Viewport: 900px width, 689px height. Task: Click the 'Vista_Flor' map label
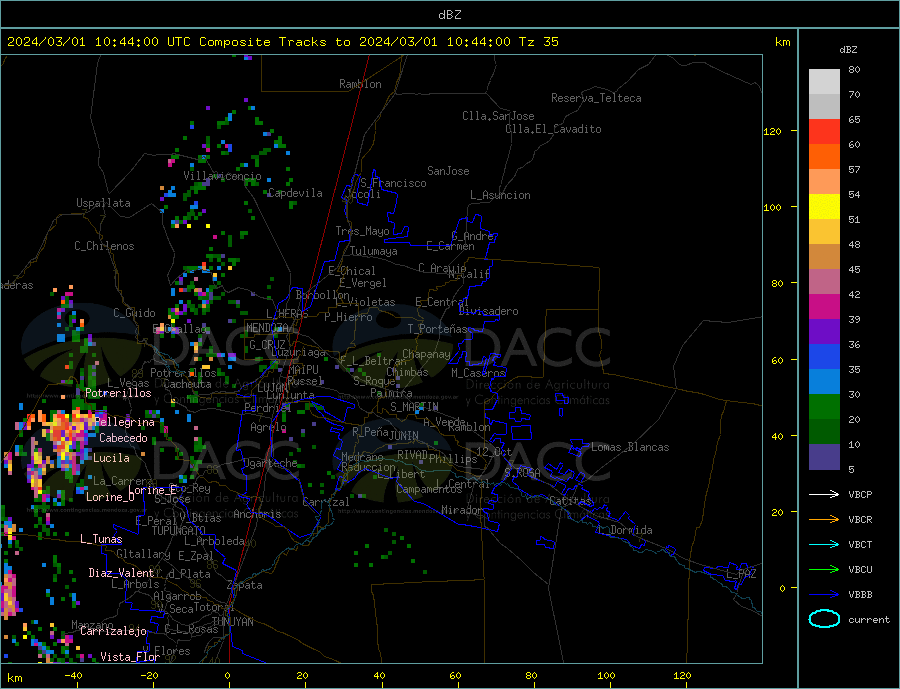tap(130, 657)
